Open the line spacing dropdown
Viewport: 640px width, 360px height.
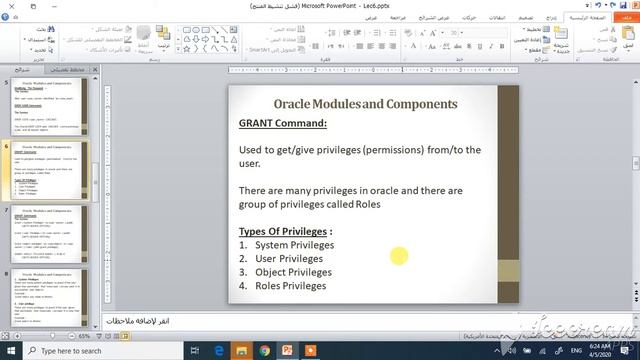pos(331,33)
